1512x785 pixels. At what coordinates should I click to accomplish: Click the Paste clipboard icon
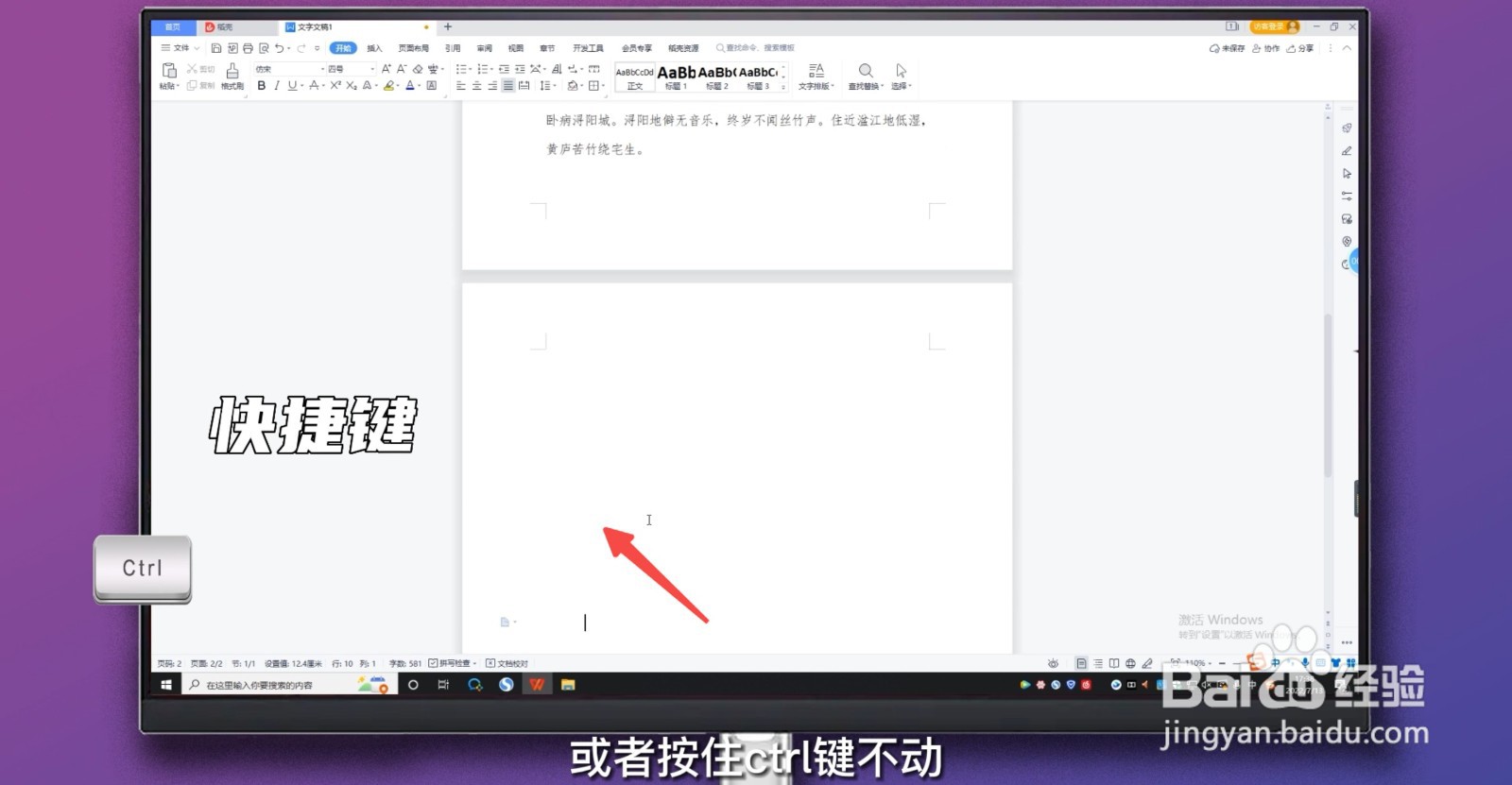pos(169,71)
